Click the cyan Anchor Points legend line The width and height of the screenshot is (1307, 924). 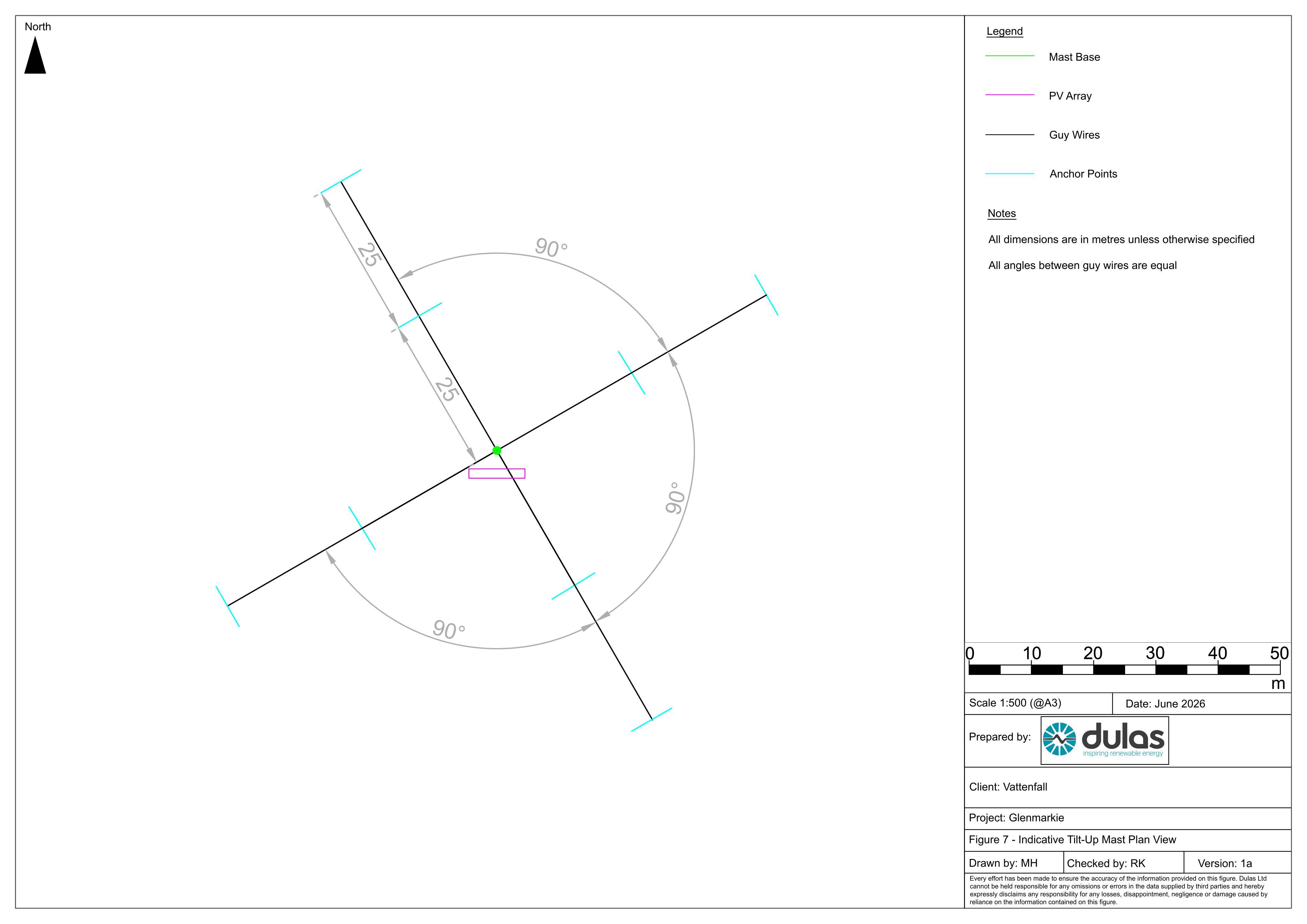pyautogui.click(x=1010, y=174)
